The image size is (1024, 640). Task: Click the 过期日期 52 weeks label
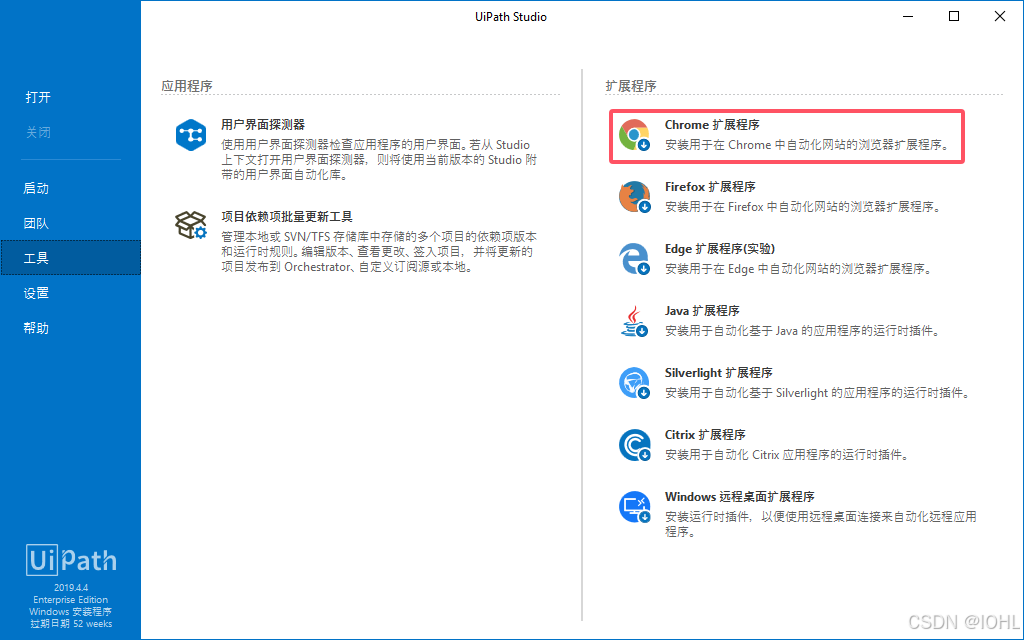pos(71,624)
